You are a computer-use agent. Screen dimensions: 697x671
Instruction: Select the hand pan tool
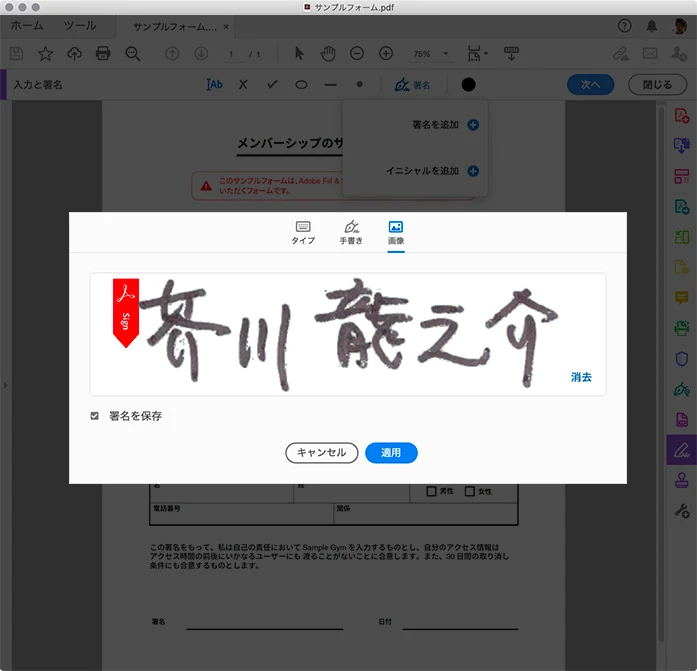tap(327, 53)
